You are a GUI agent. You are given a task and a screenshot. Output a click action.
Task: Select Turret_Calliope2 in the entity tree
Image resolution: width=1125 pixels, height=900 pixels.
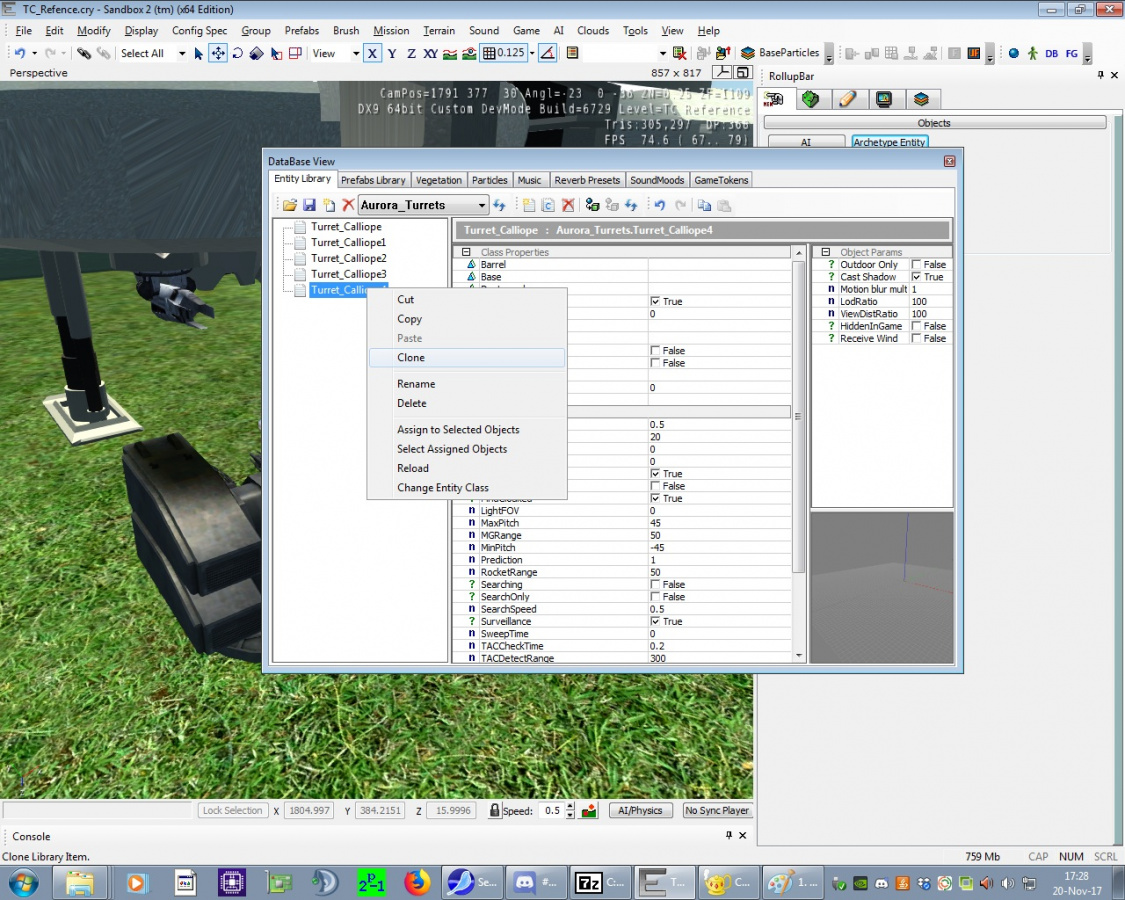click(x=348, y=258)
